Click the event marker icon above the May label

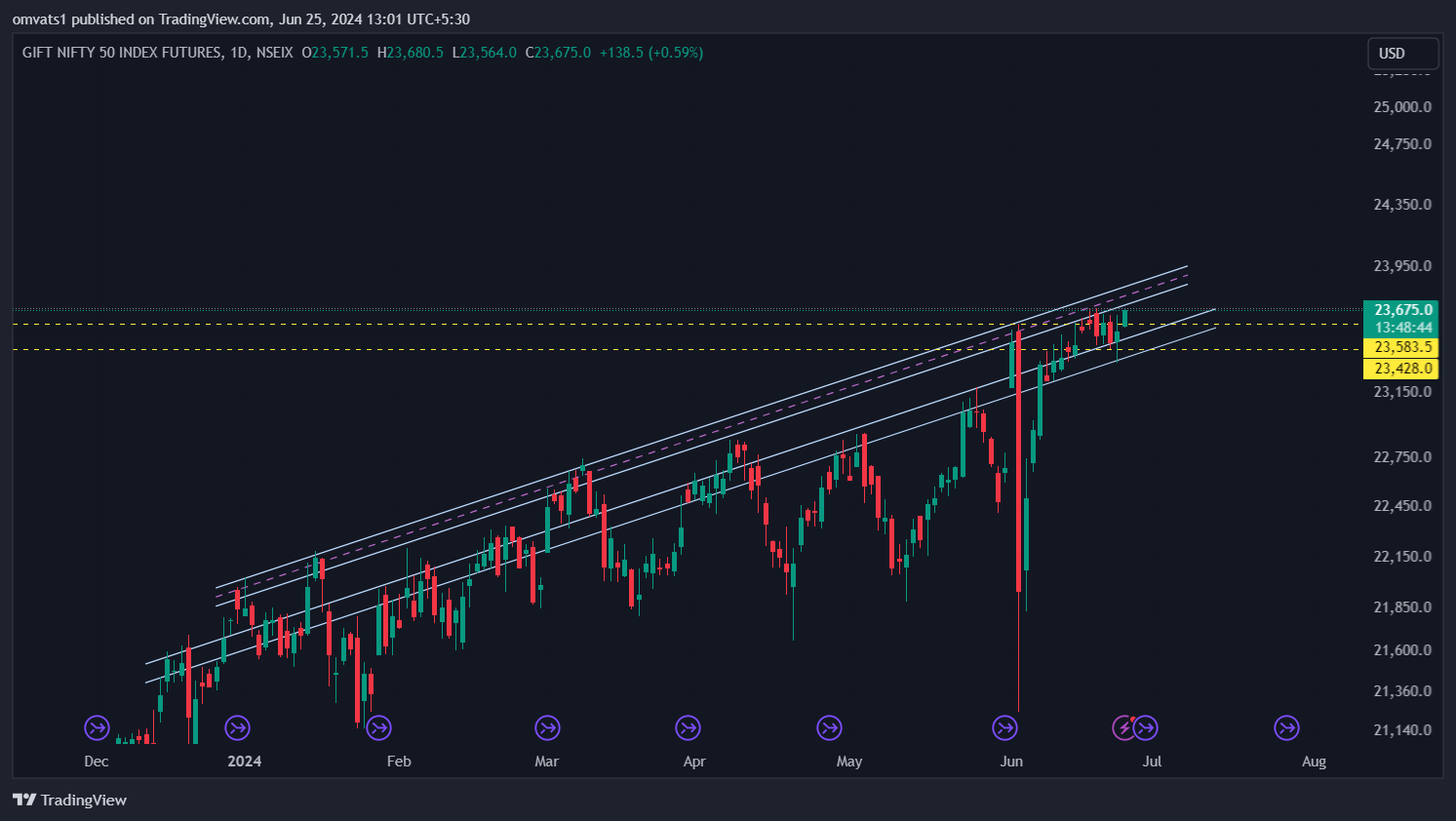coord(829,727)
